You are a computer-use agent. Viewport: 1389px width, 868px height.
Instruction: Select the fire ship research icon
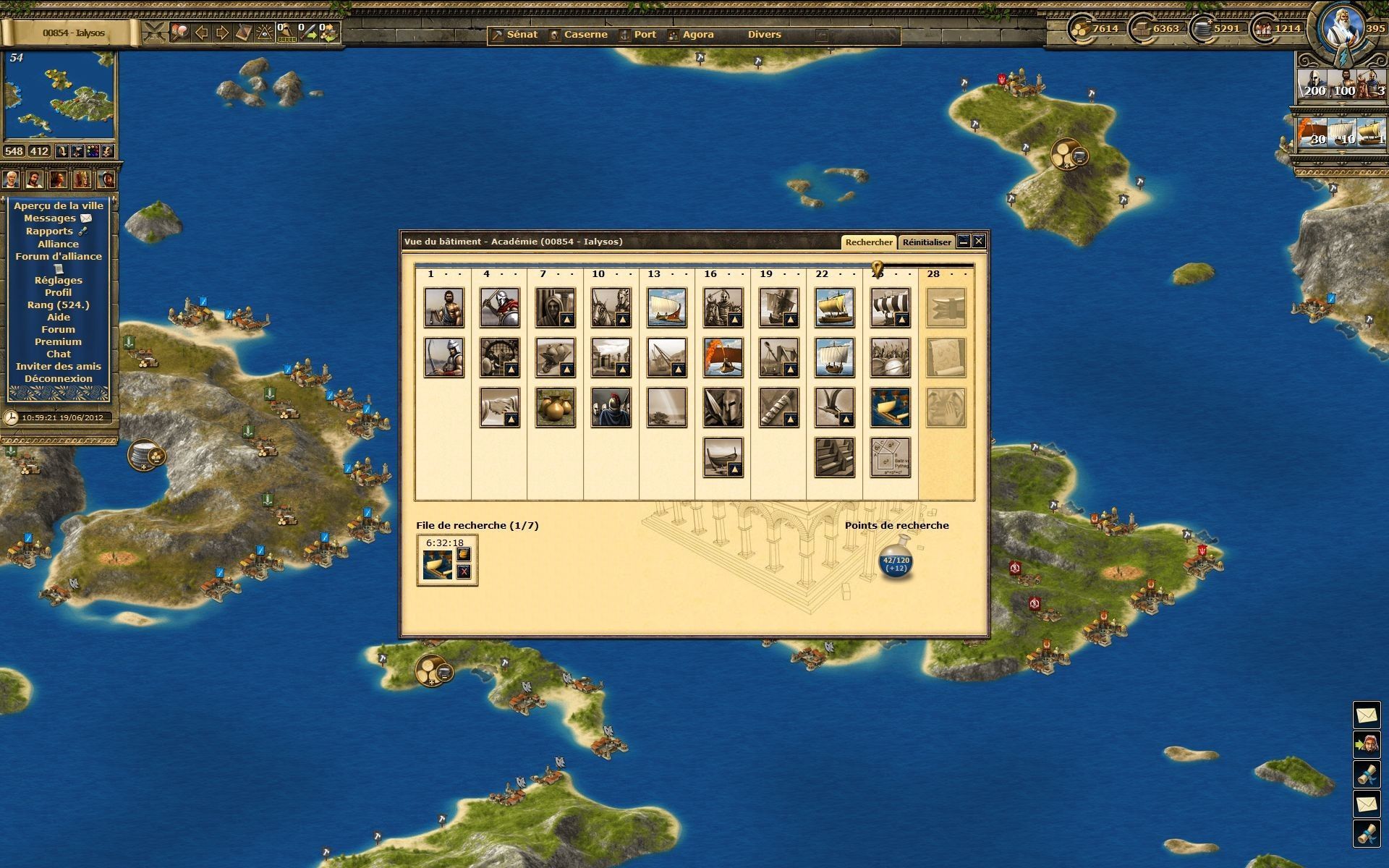pos(723,357)
